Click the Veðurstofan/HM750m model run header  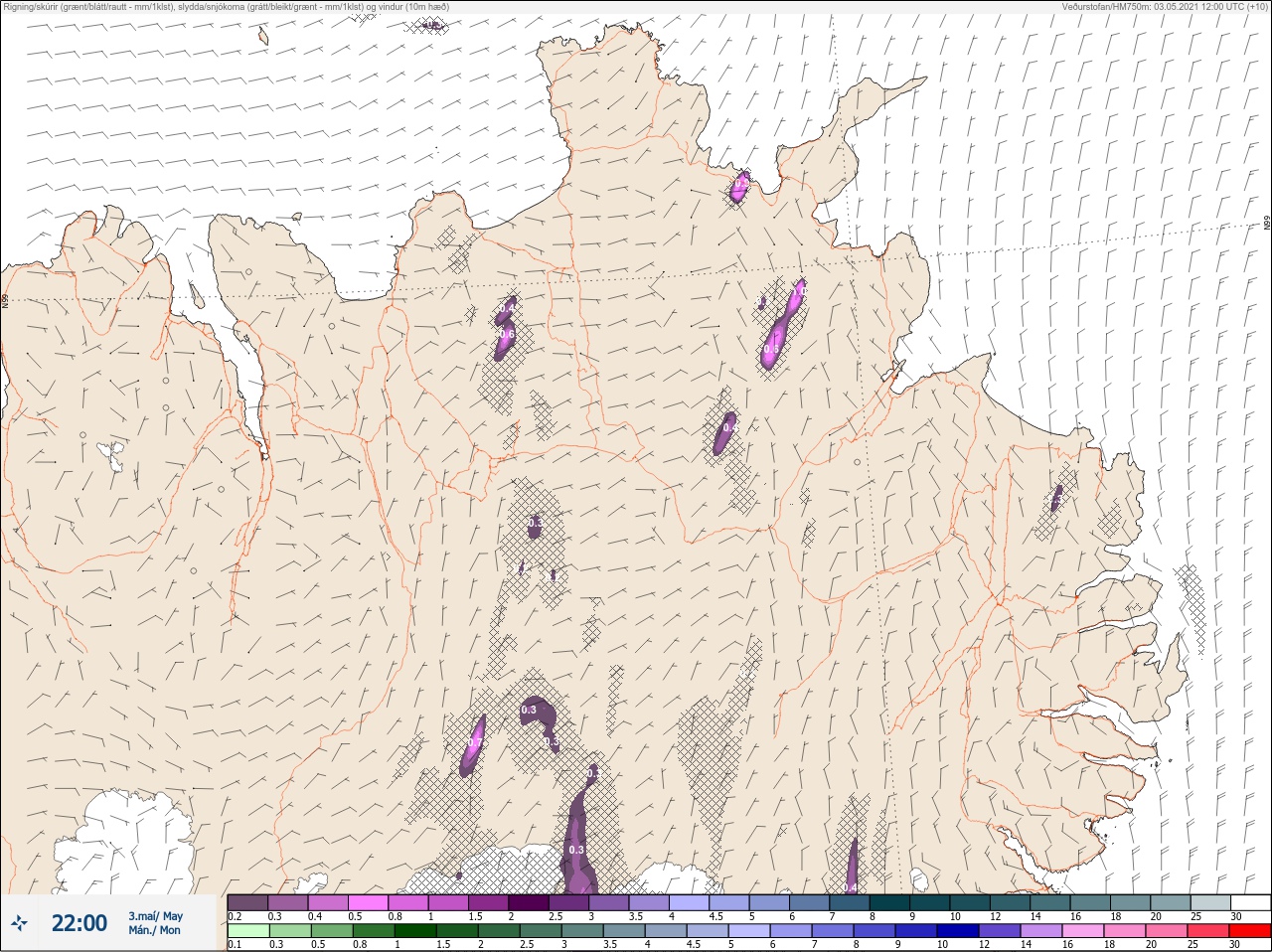pyautogui.click(x=1165, y=7)
